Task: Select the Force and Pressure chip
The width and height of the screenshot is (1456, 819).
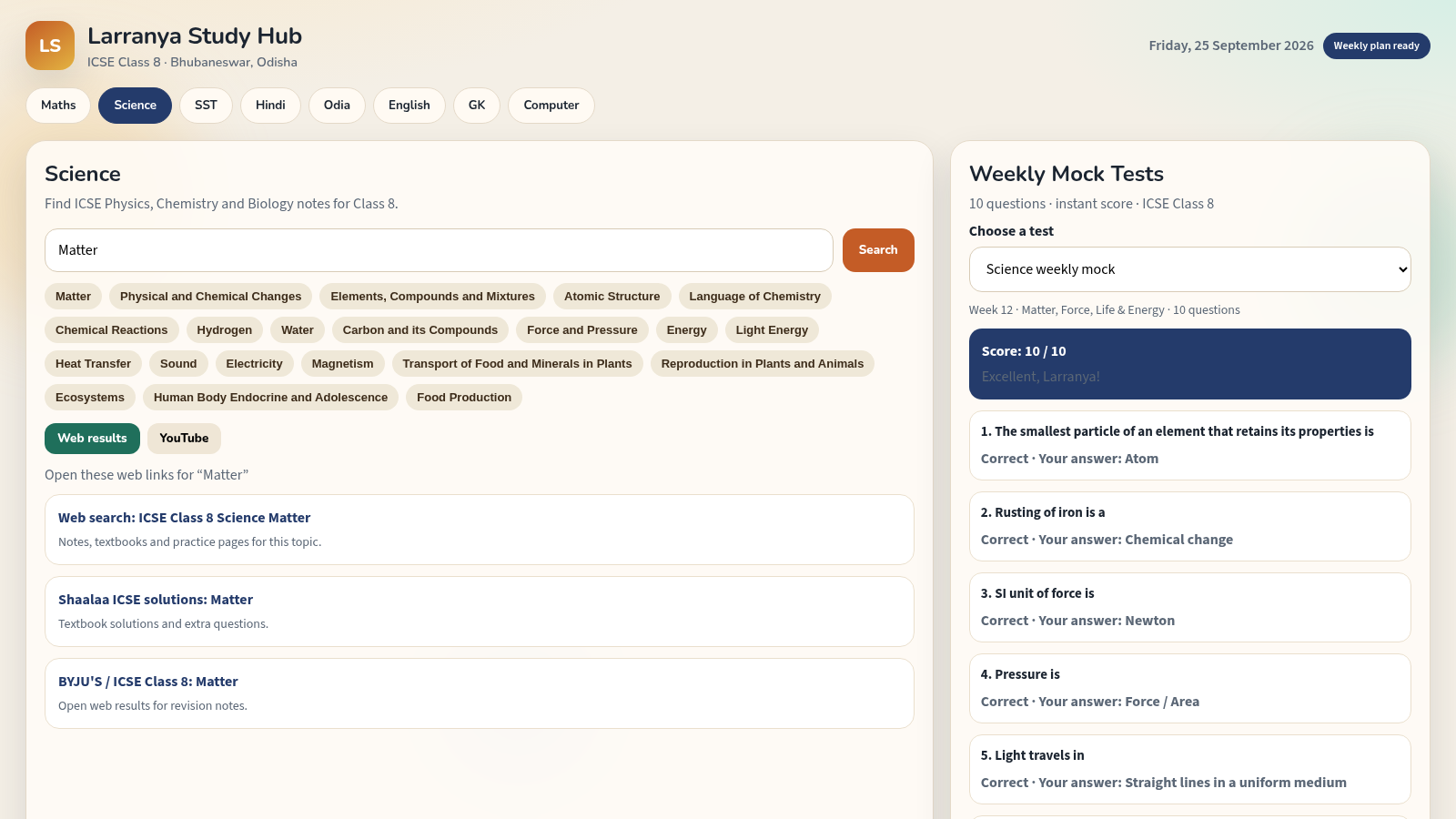Action: (x=581, y=330)
